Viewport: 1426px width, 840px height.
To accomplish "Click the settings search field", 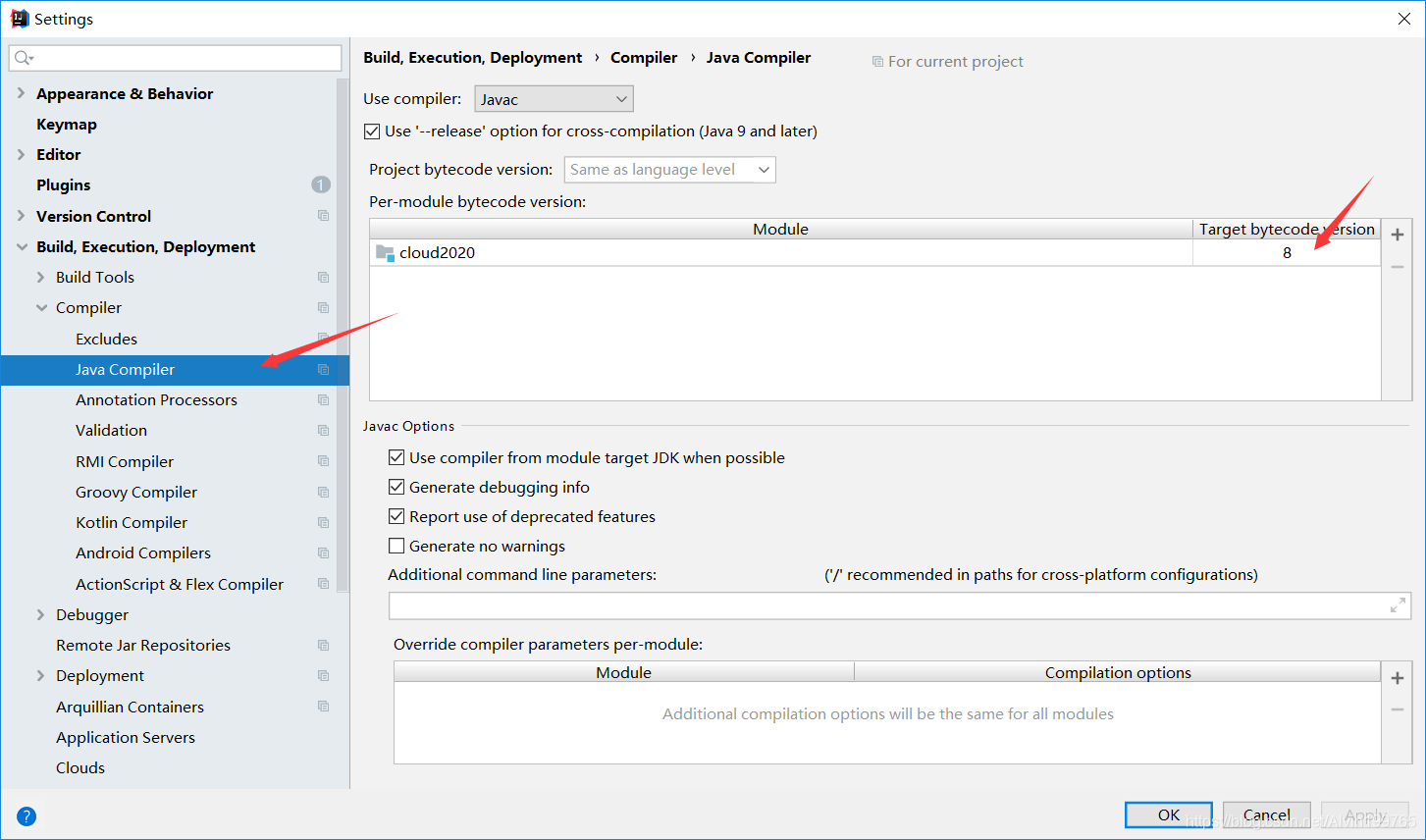I will click(x=177, y=58).
